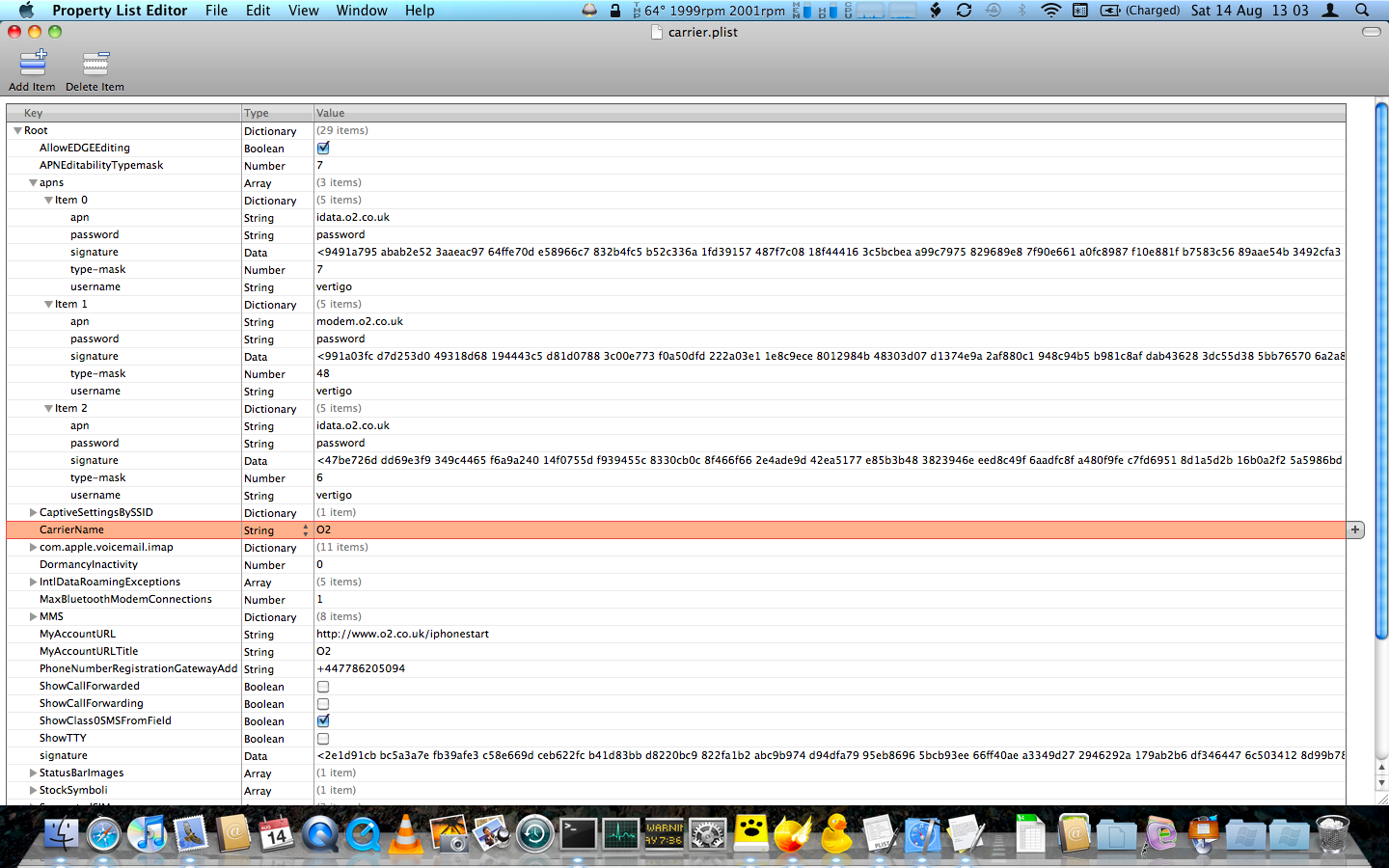This screenshot has height=868, width=1389.
Task: Open the View menu
Action: click(303, 10)
